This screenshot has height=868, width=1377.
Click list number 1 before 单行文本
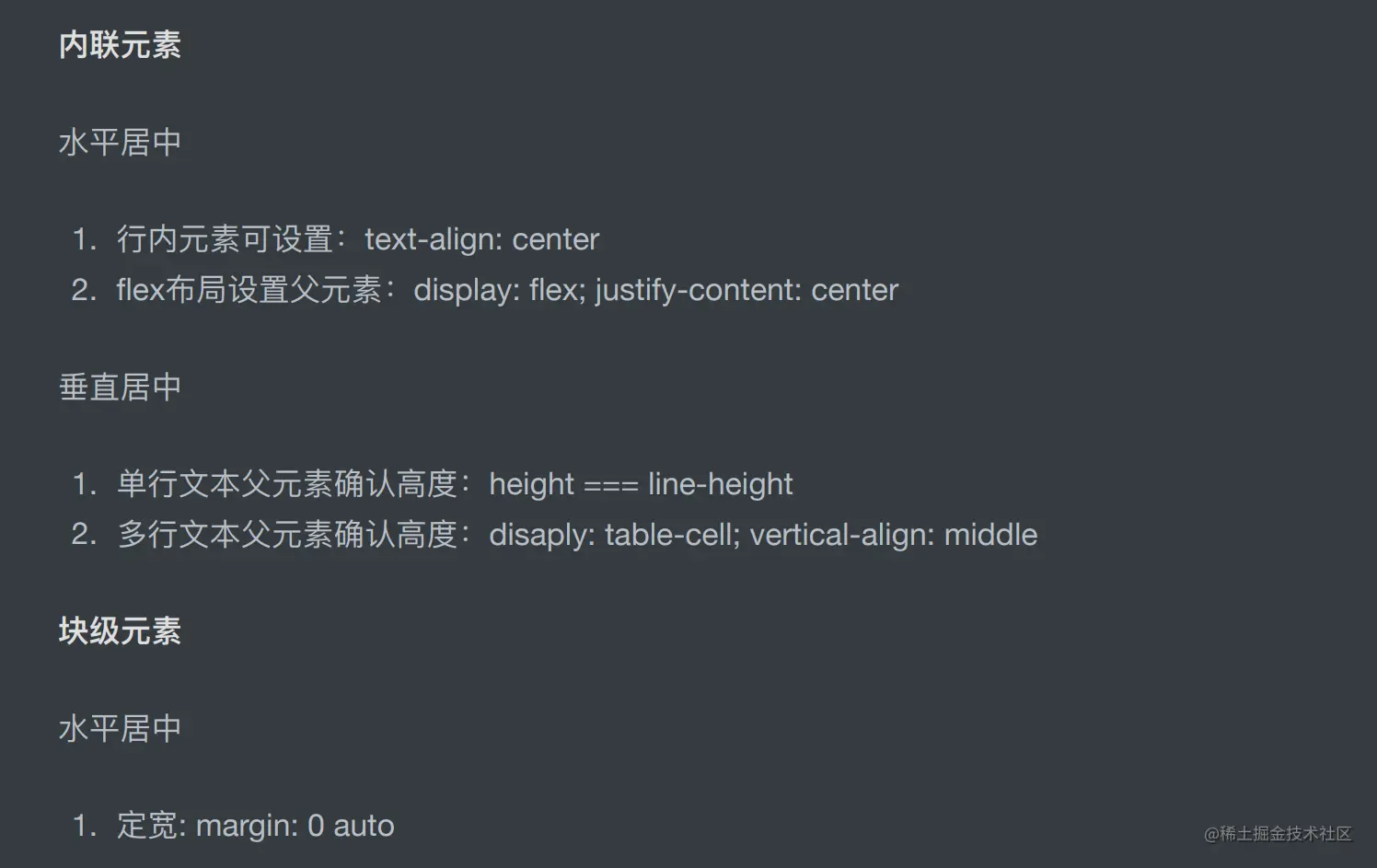click(84, 484)
